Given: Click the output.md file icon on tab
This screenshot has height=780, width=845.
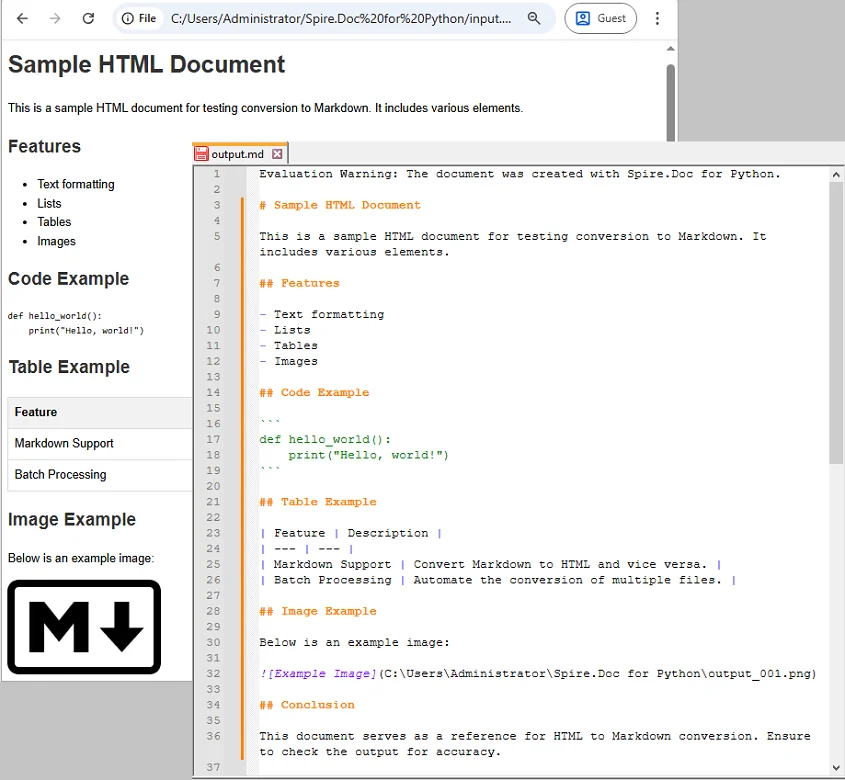Looking at the screenshot, I should pyautogui.click(x=201, y=154).
